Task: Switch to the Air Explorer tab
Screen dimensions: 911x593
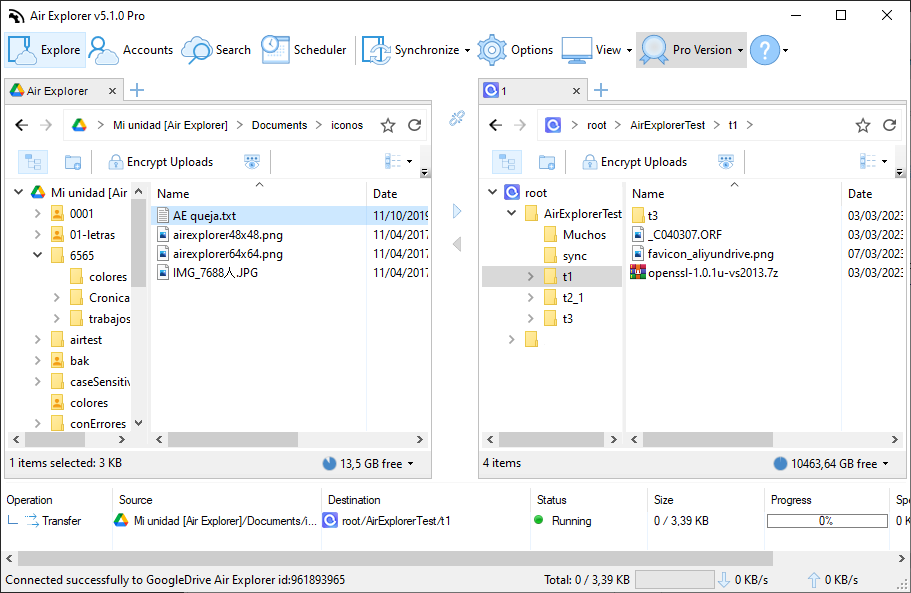Action: click(x=57, y=91)
